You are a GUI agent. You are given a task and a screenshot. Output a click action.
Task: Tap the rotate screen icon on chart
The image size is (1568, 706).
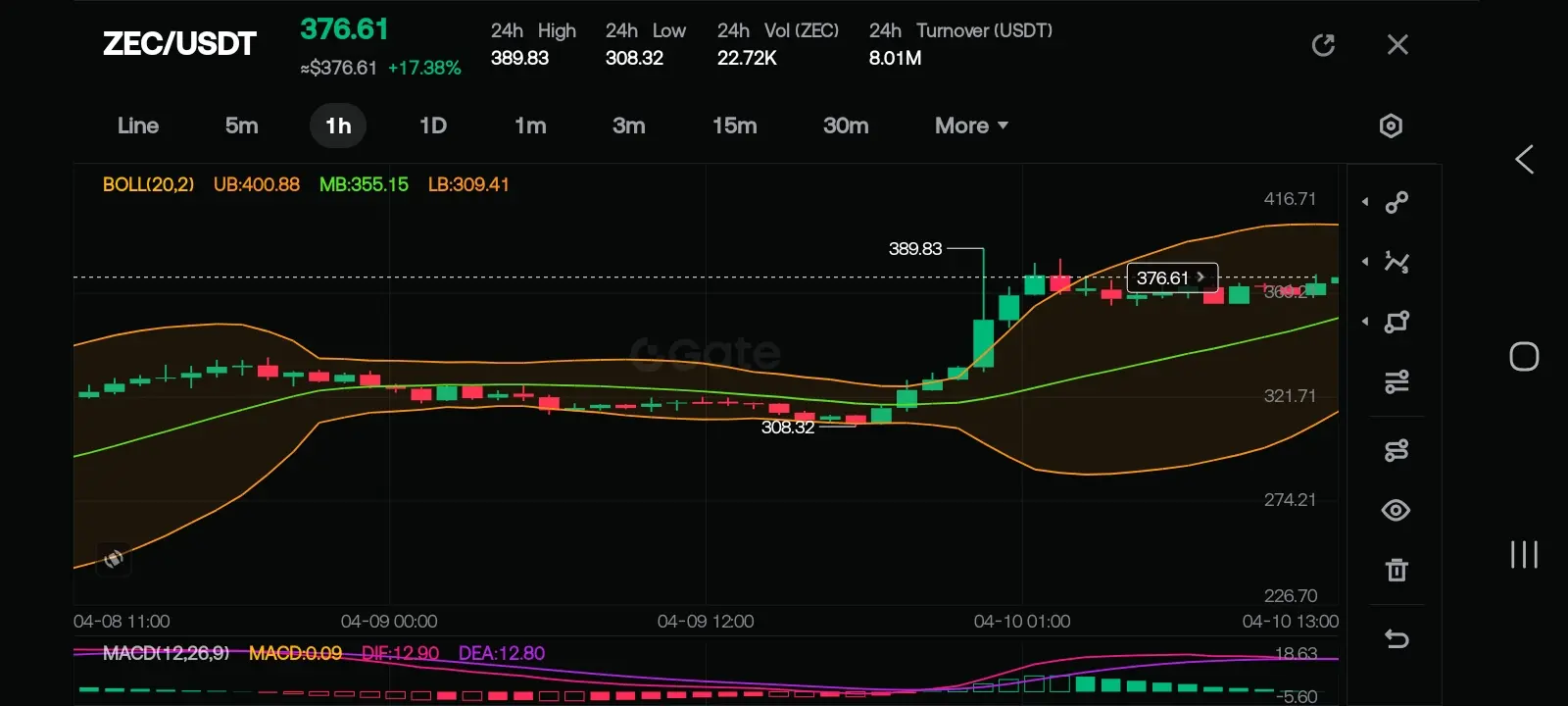[114, 559]
